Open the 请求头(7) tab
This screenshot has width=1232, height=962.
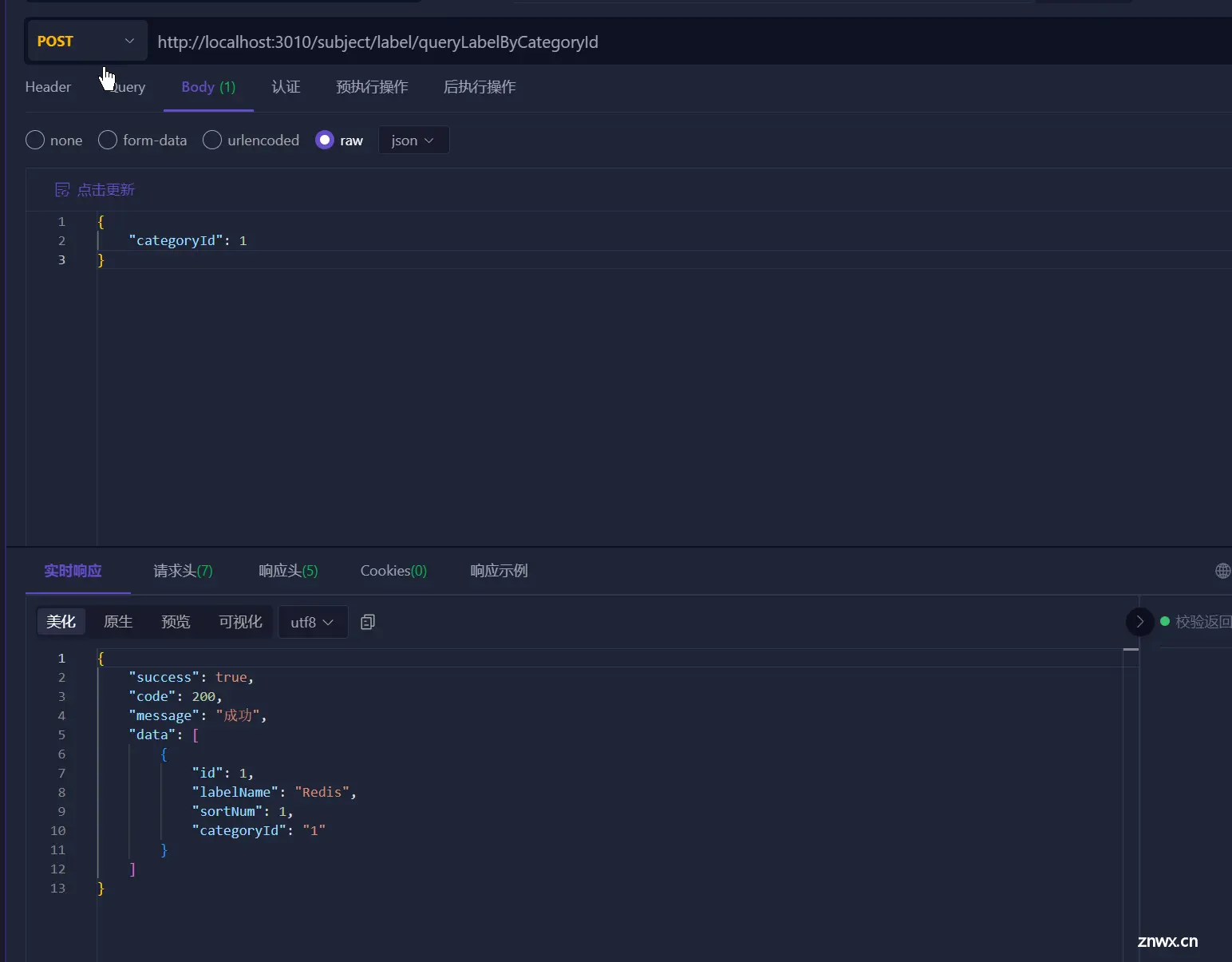(x=183, y=571)
